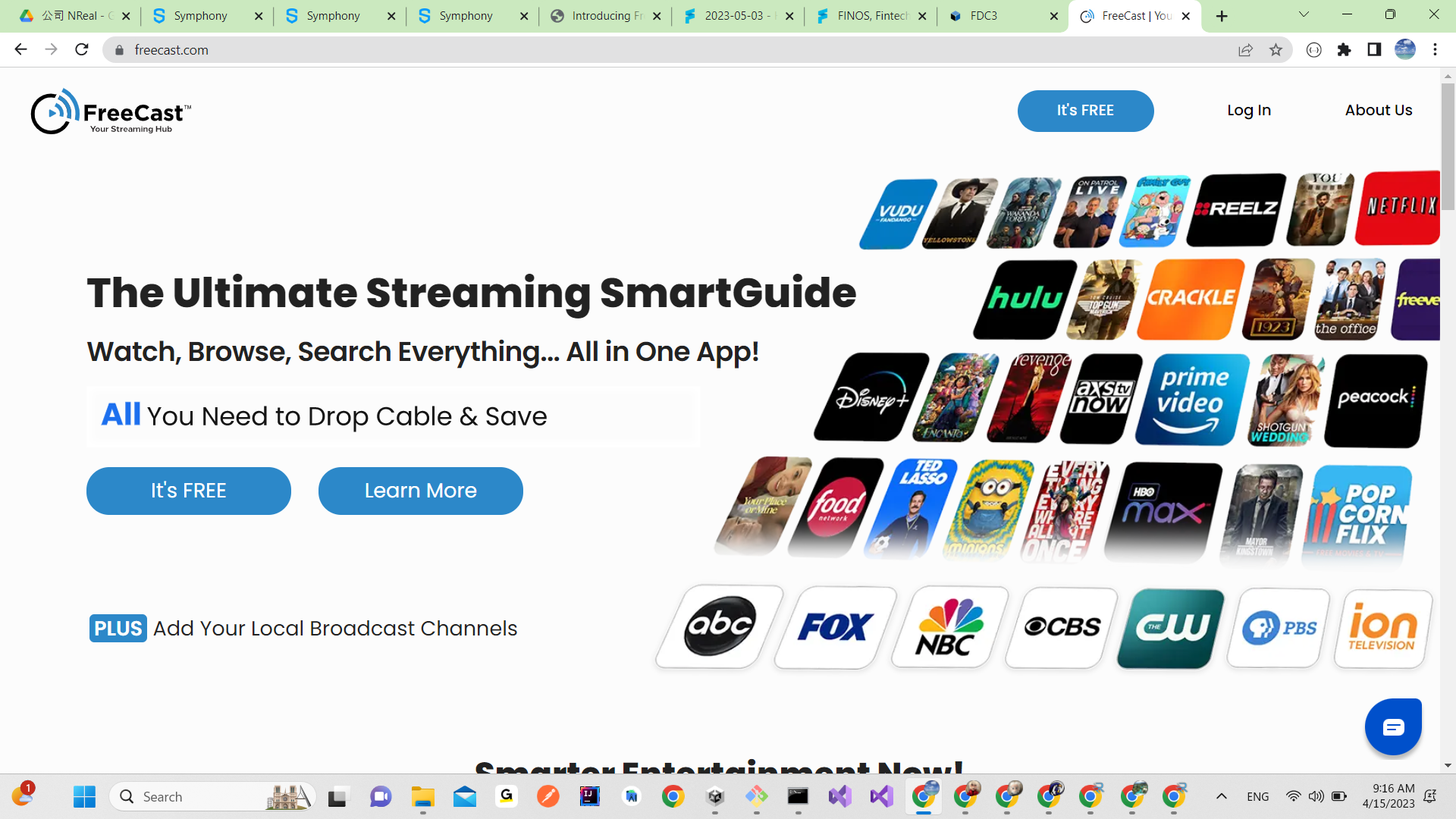Open Chrome's three-dot menu

pyautogui.click(x=1435, y=49)
